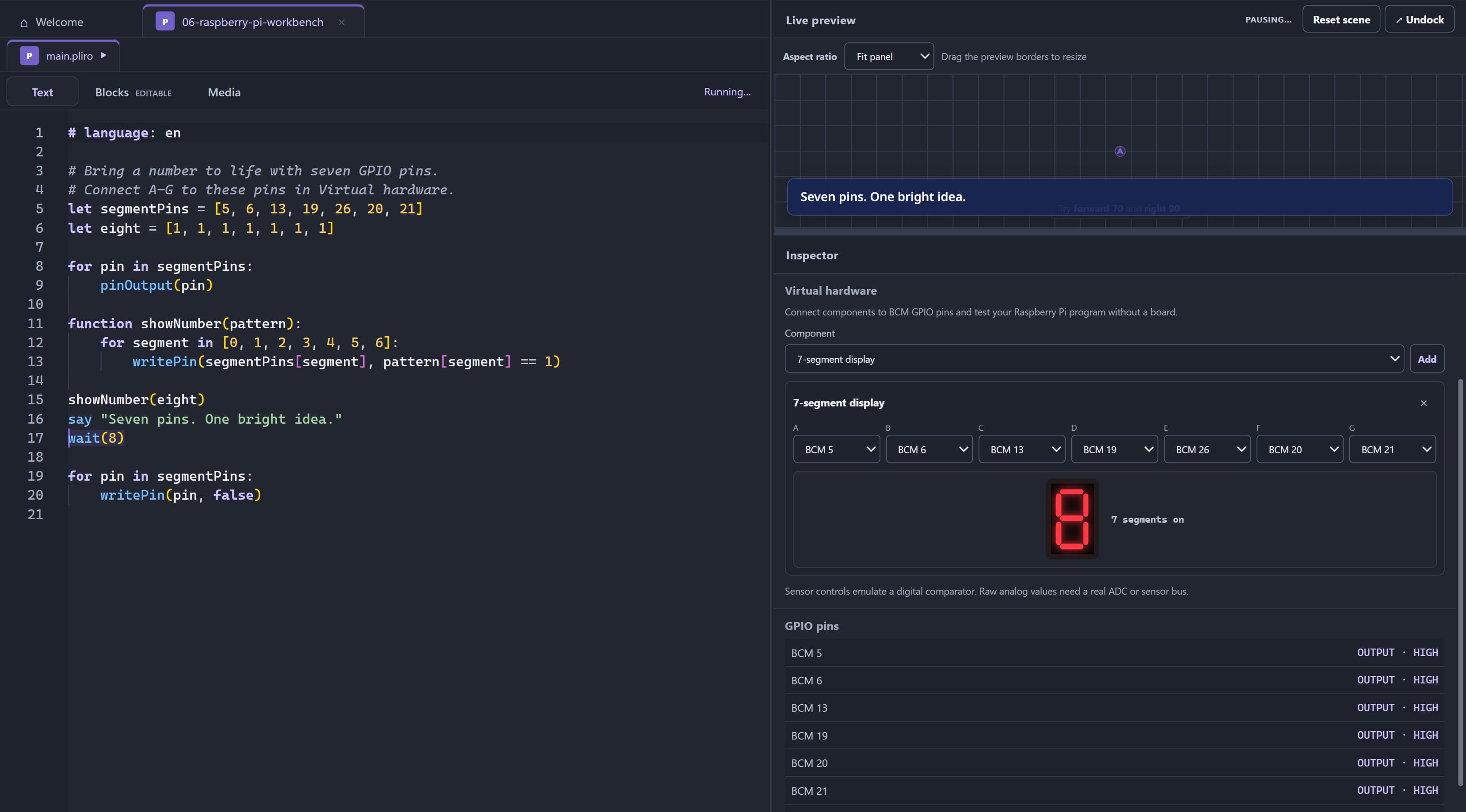This screenshot has height=812, width=1466.
Task: Click the home icon on Welcome tab
Action: click(24, 23)
